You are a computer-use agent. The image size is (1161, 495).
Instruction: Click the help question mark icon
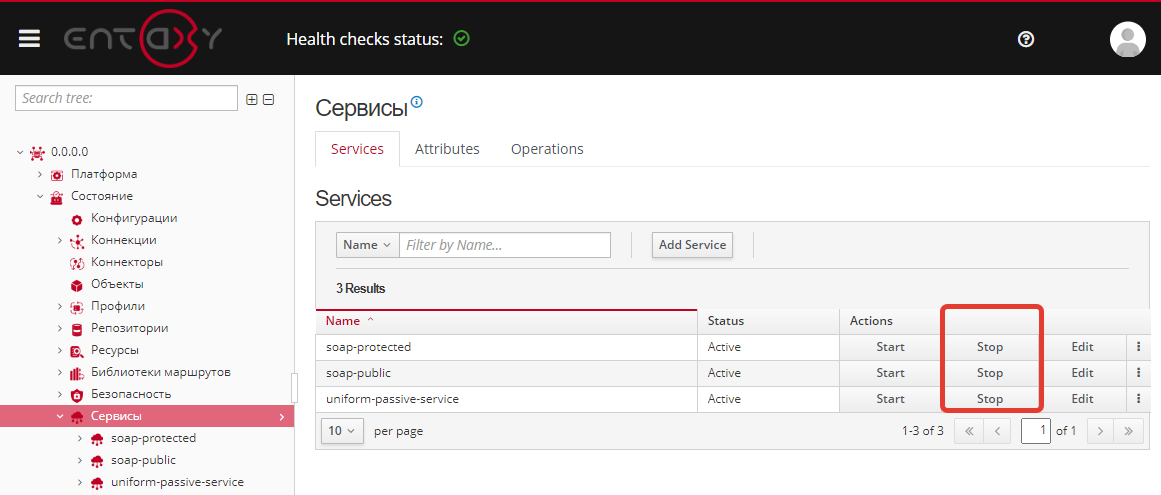click(1025, 39)
